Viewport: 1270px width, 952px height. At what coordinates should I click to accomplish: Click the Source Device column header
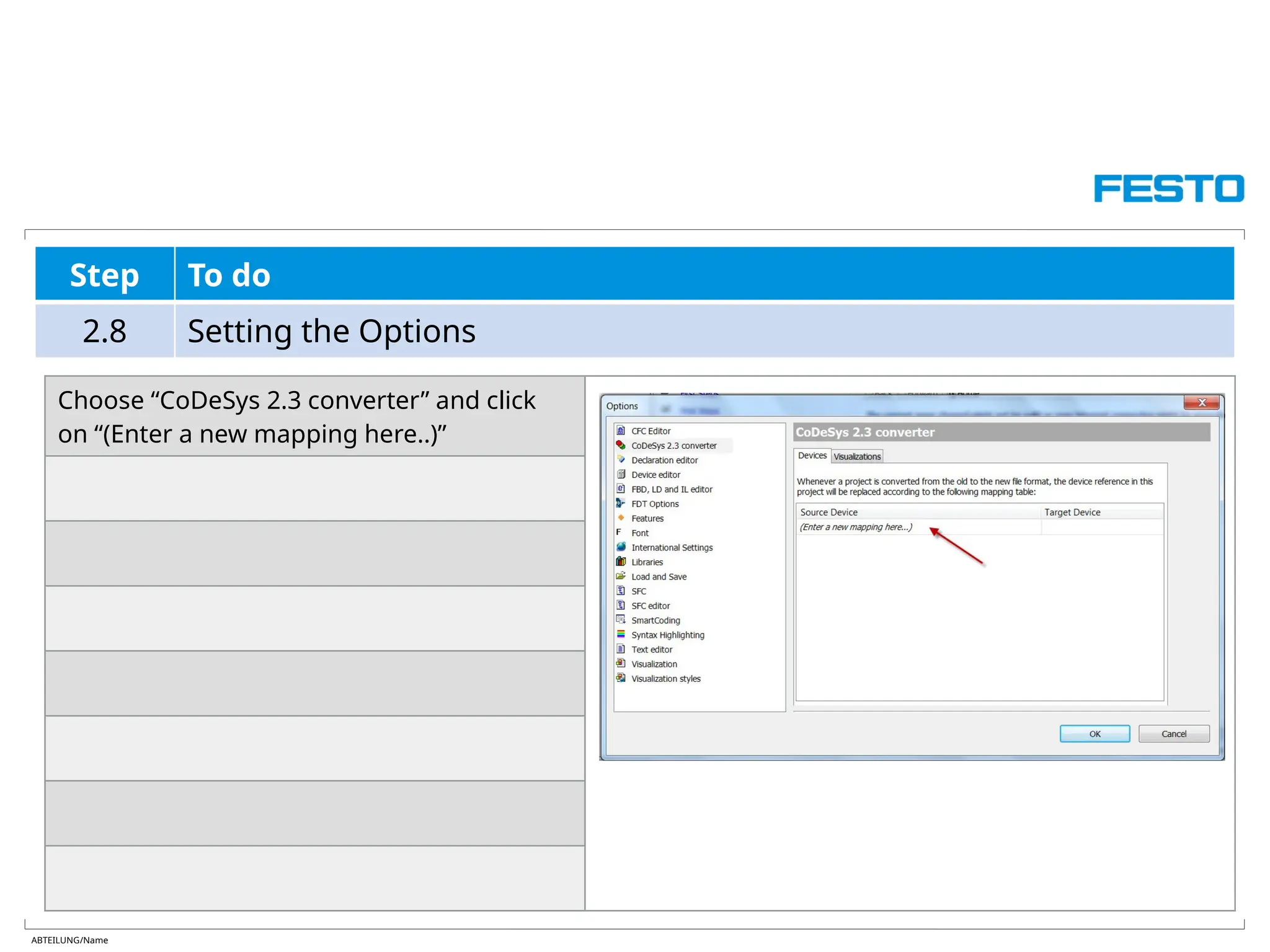click(918, 512)
